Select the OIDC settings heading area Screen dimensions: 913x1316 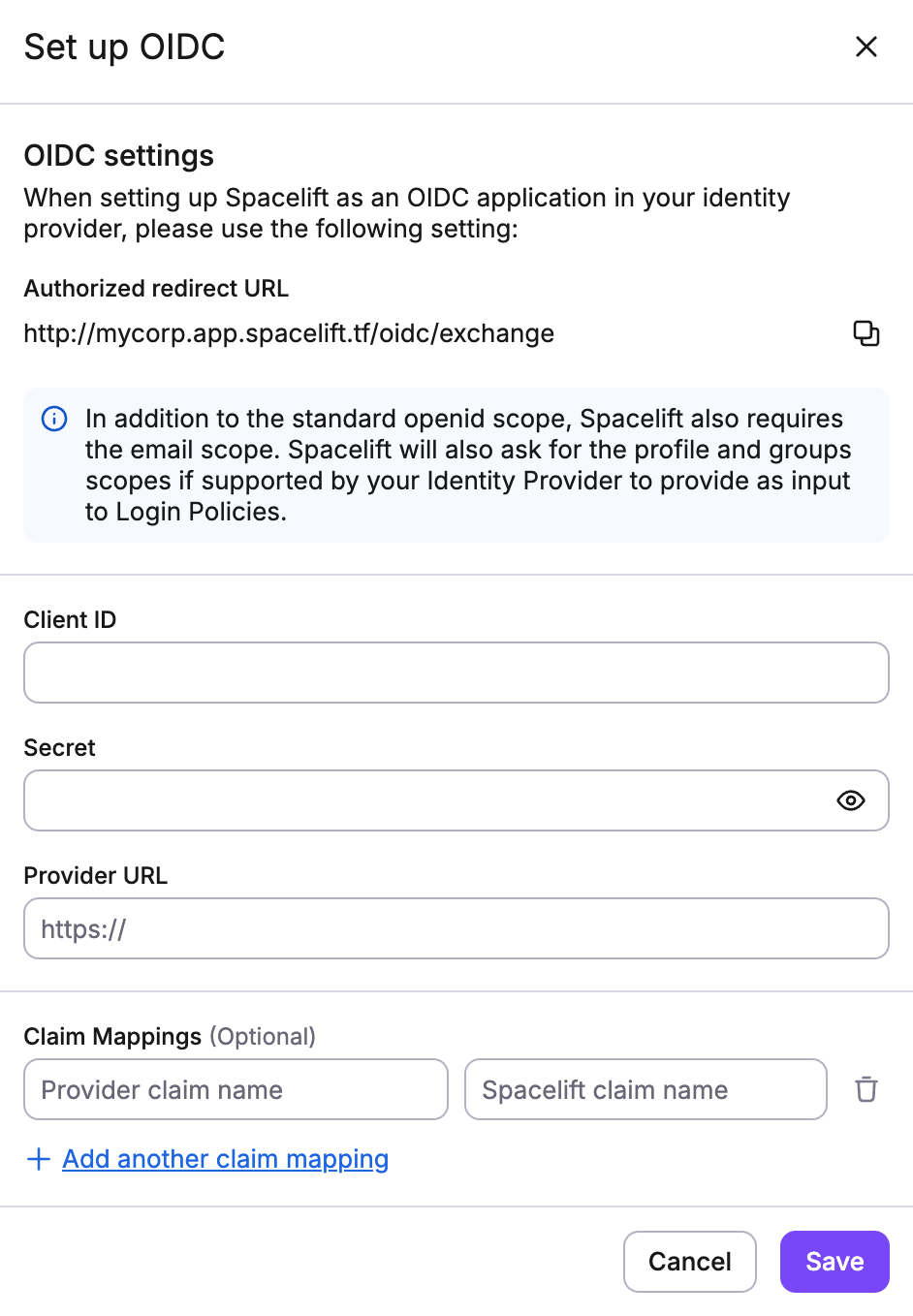point(117,155)
